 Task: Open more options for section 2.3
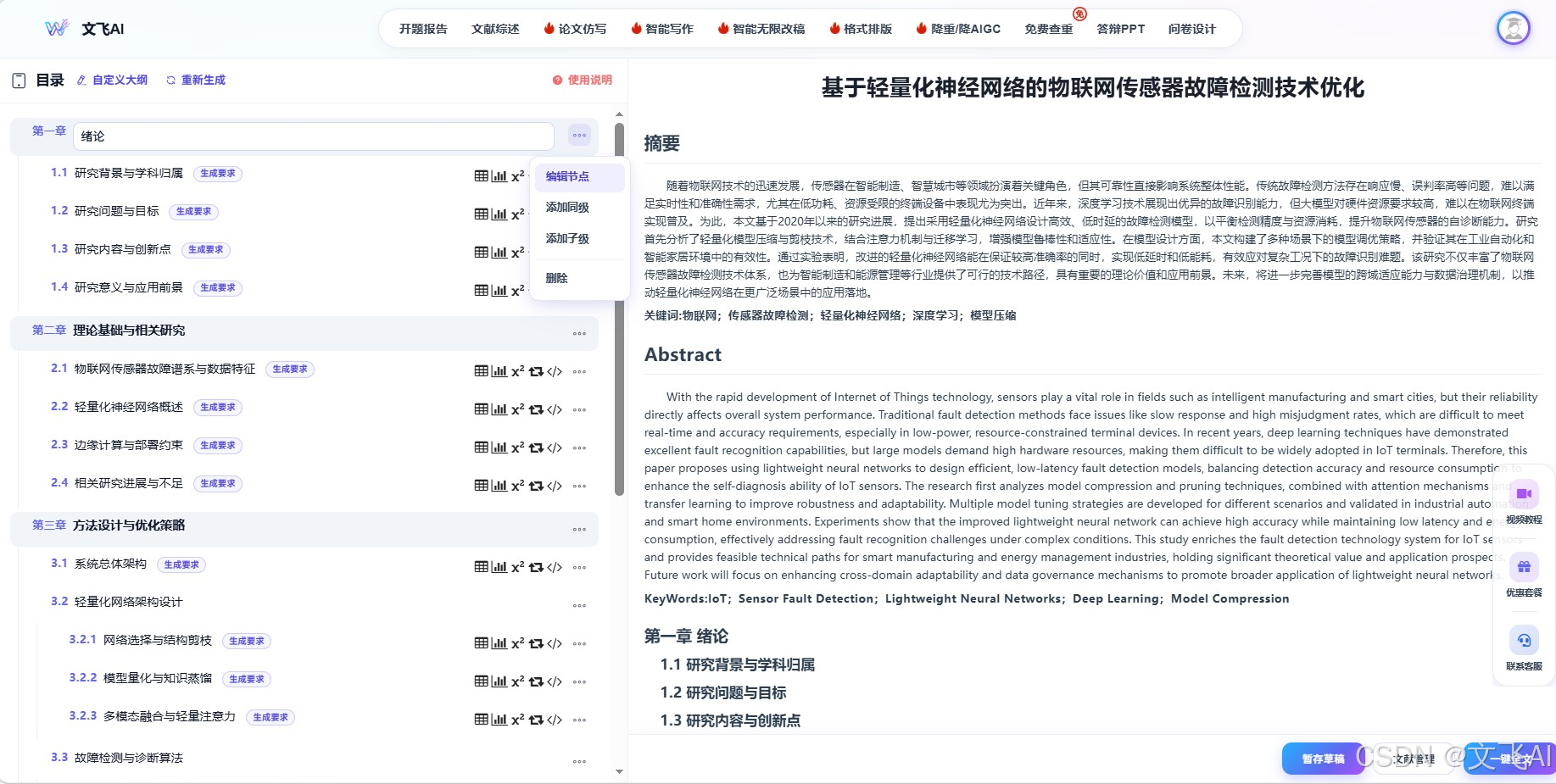point(579,448)
